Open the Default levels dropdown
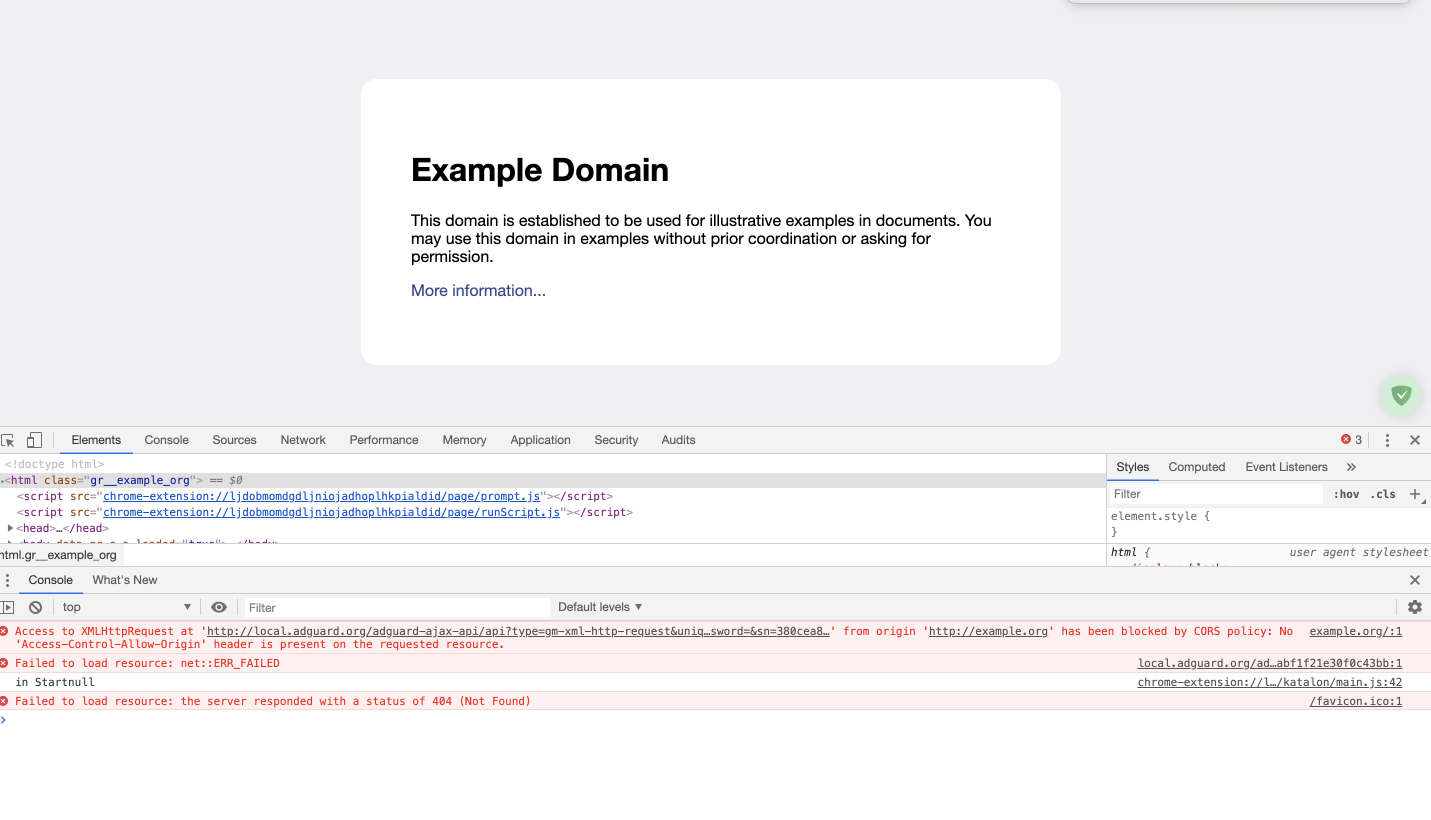 pos(600,607)
